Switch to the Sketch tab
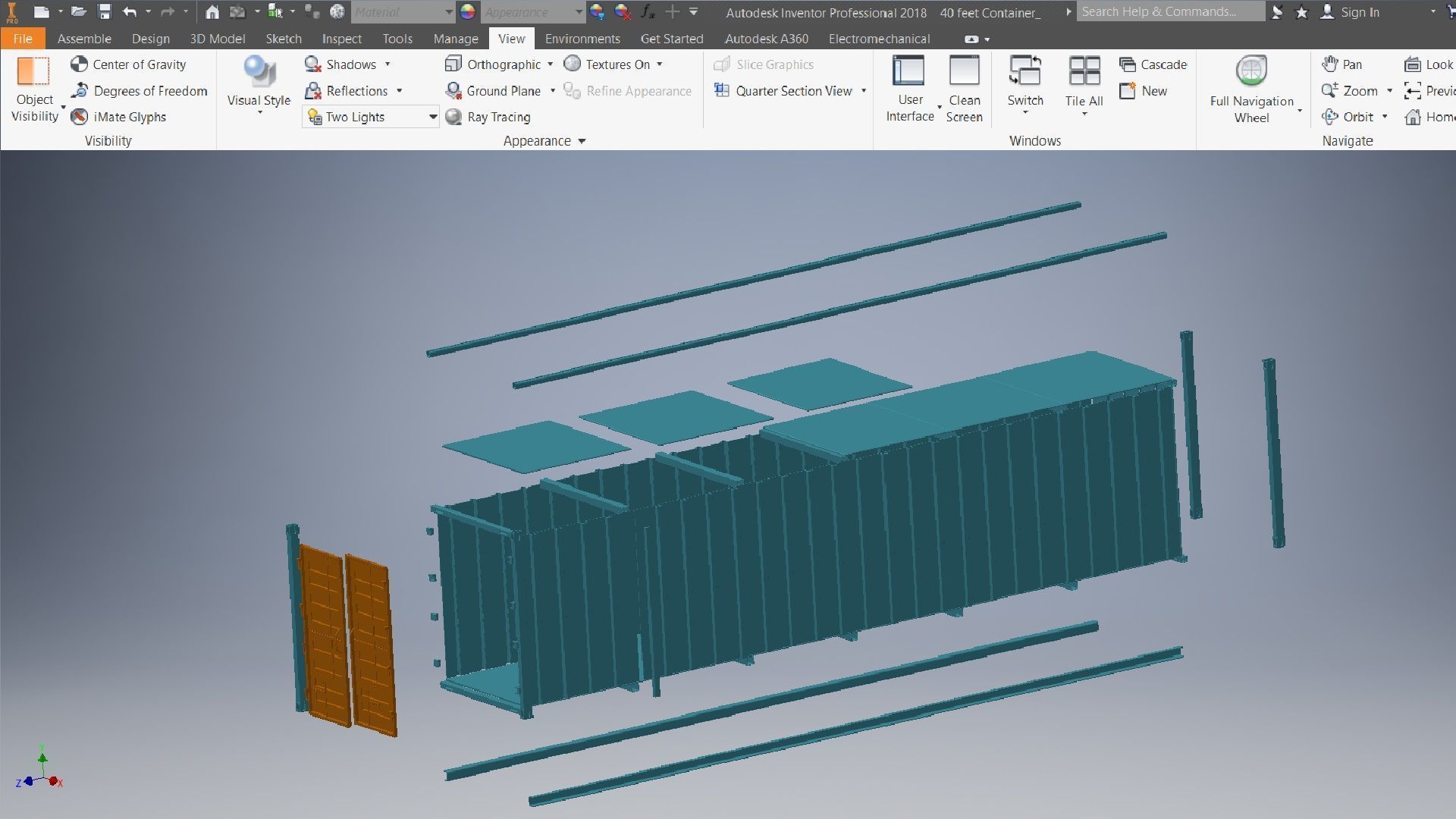1456x819 pixels. (x=284, y=39)
